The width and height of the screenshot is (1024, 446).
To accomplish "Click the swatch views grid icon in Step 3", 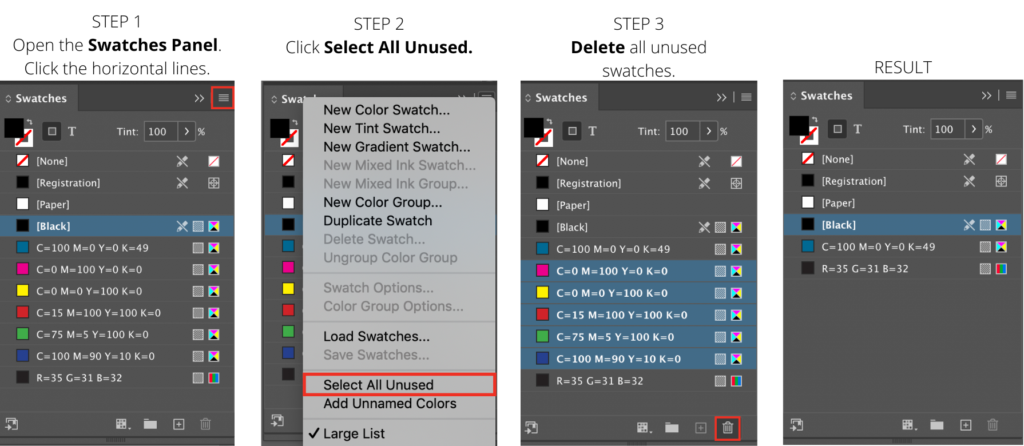I will 644,428.
